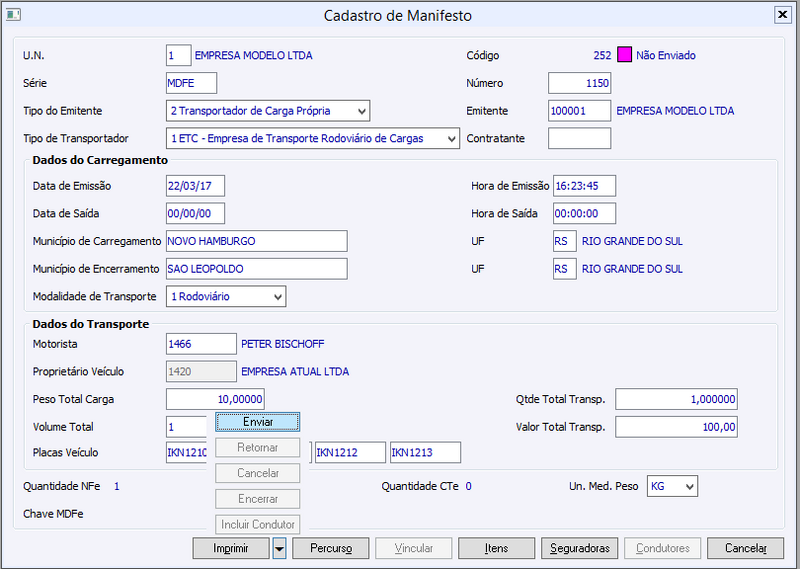Click the Série input field

click(x=191, y=83)
